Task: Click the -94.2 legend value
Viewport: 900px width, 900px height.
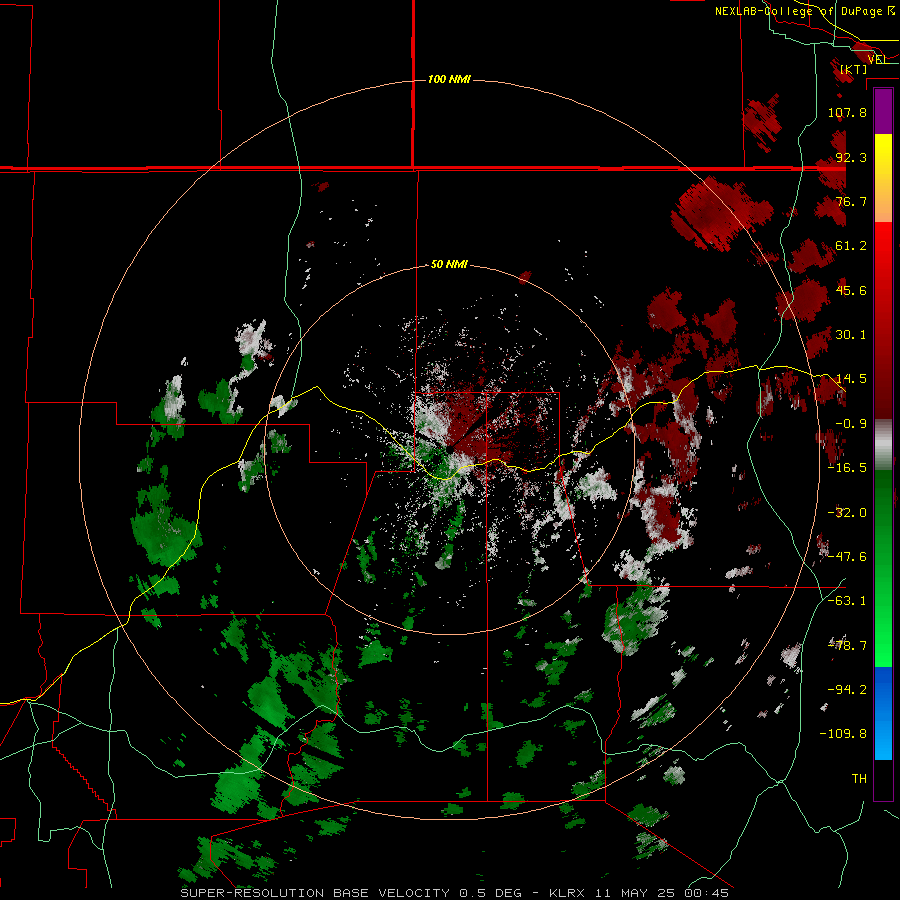Action: [847, 690]
